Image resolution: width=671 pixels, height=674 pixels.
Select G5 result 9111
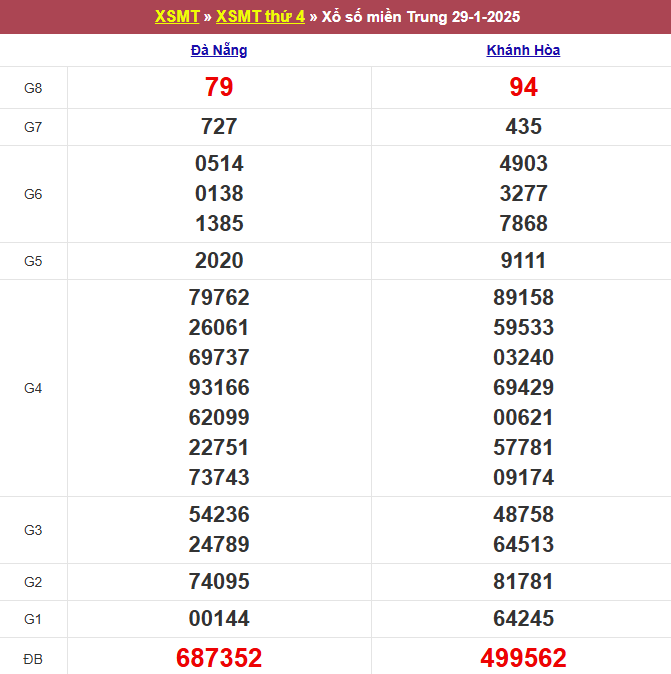click(523, 261)
